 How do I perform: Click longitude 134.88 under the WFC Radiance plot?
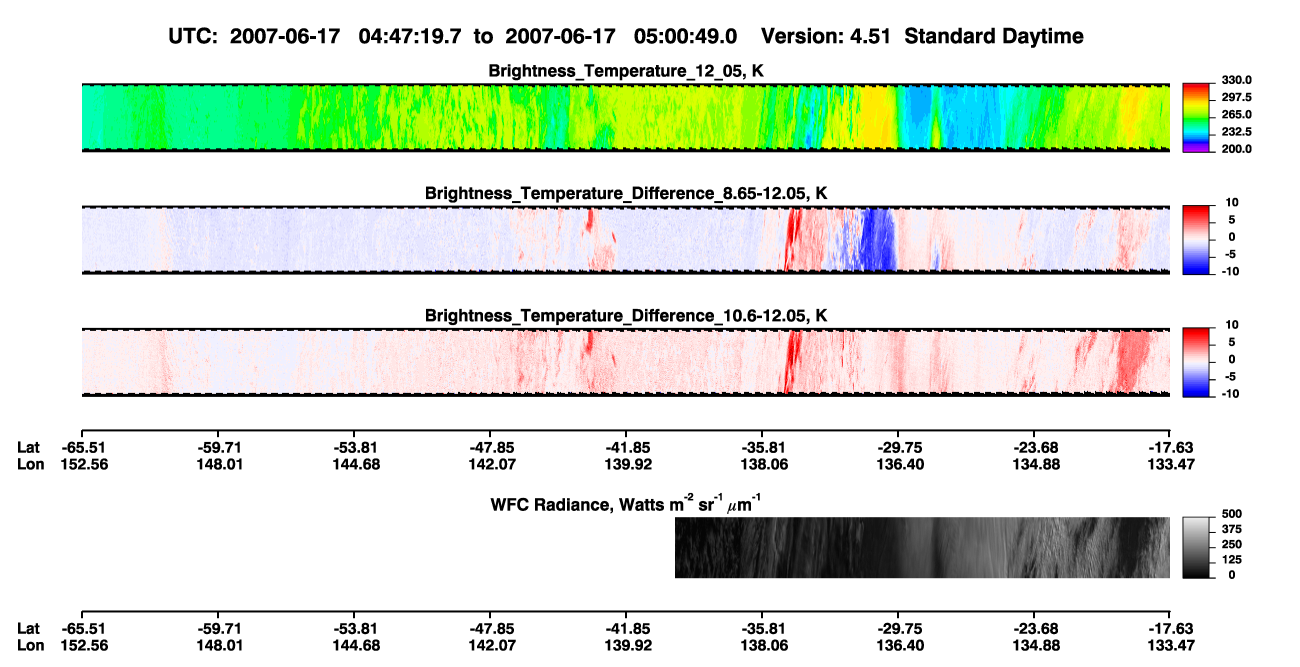click(x=1034, y=645)
